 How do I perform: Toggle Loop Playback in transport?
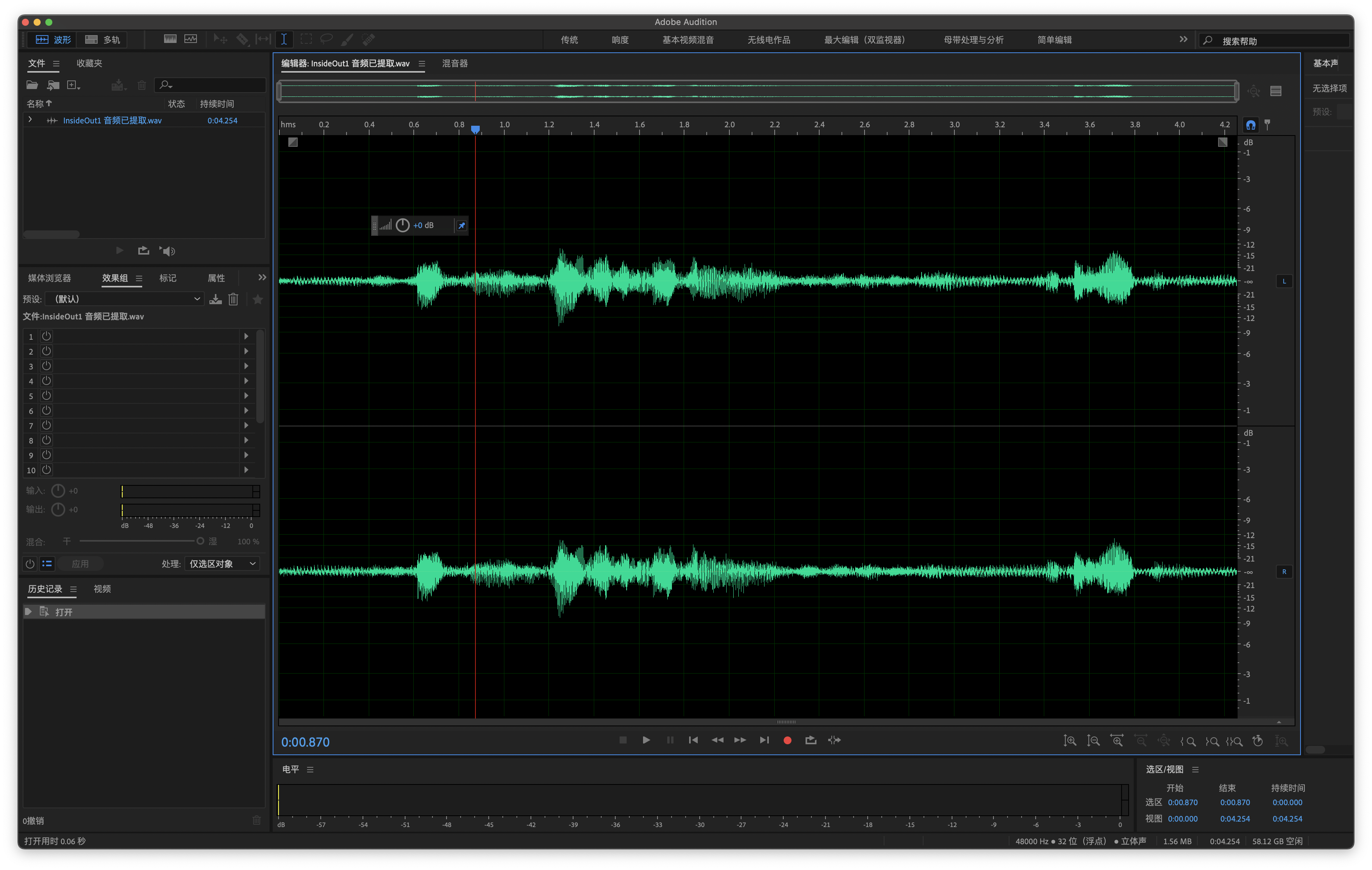tap(811, 740)
